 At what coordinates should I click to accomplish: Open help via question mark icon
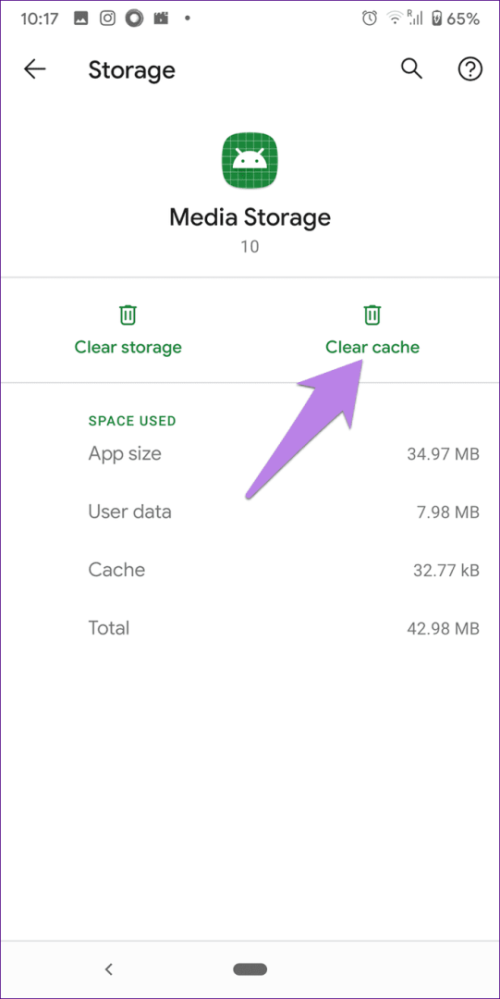point(470,69)
